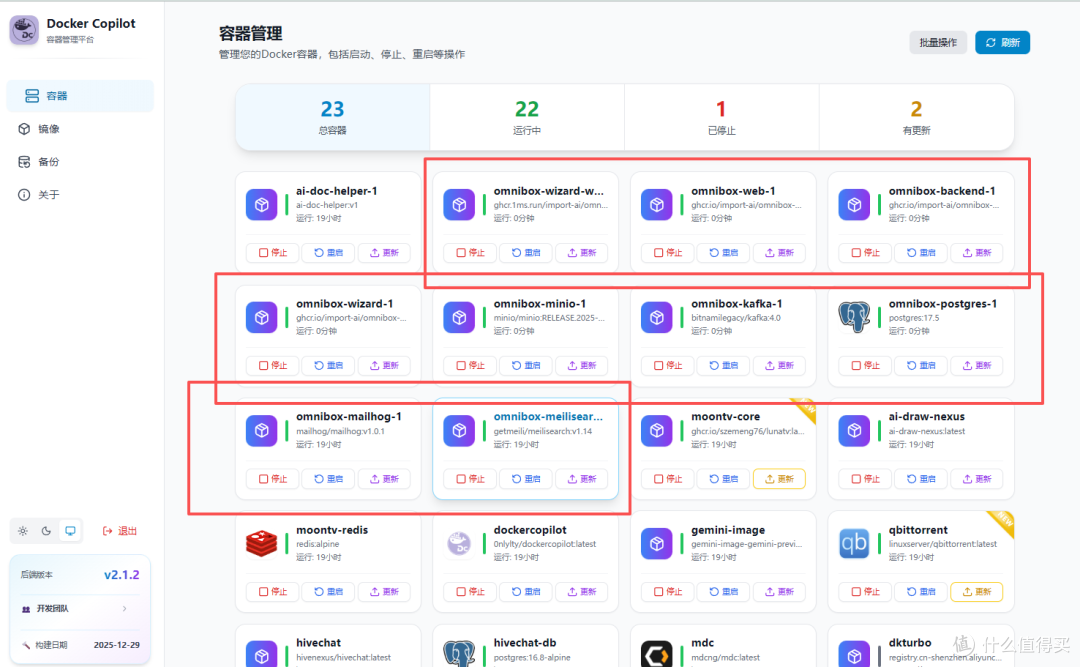Stop the ai-draw-nexus container
This screenshot has height=667, width=1080.
[864, 479]
